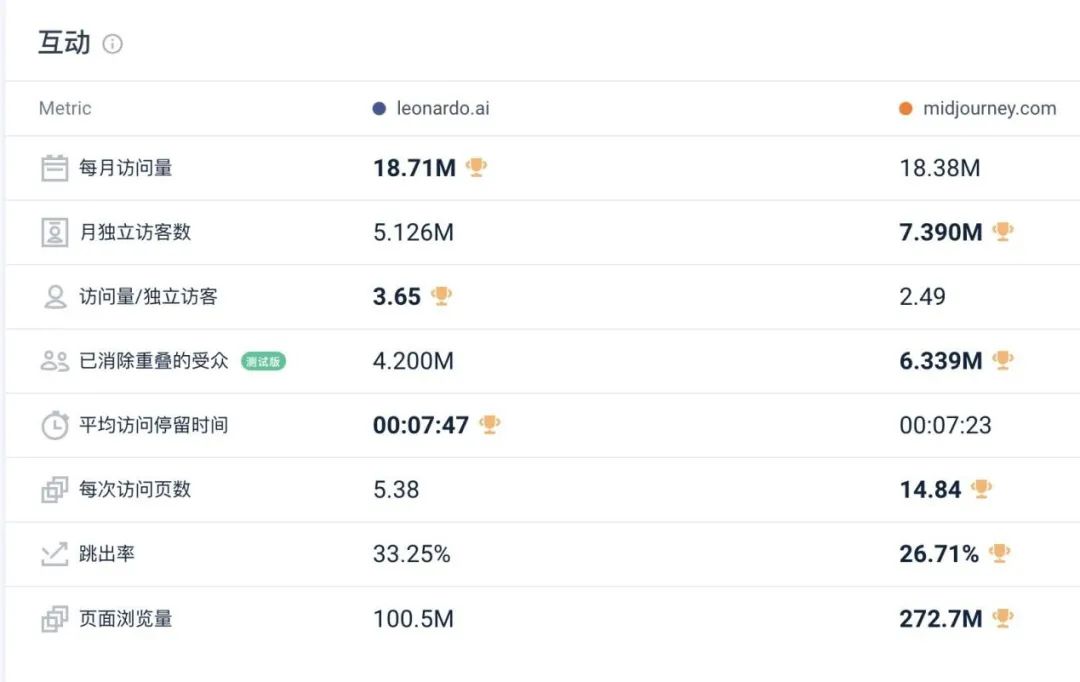Click the audience icon for 已消除重叠的受众
This screenshot has width=1080, height=682.
pos(54,361)
